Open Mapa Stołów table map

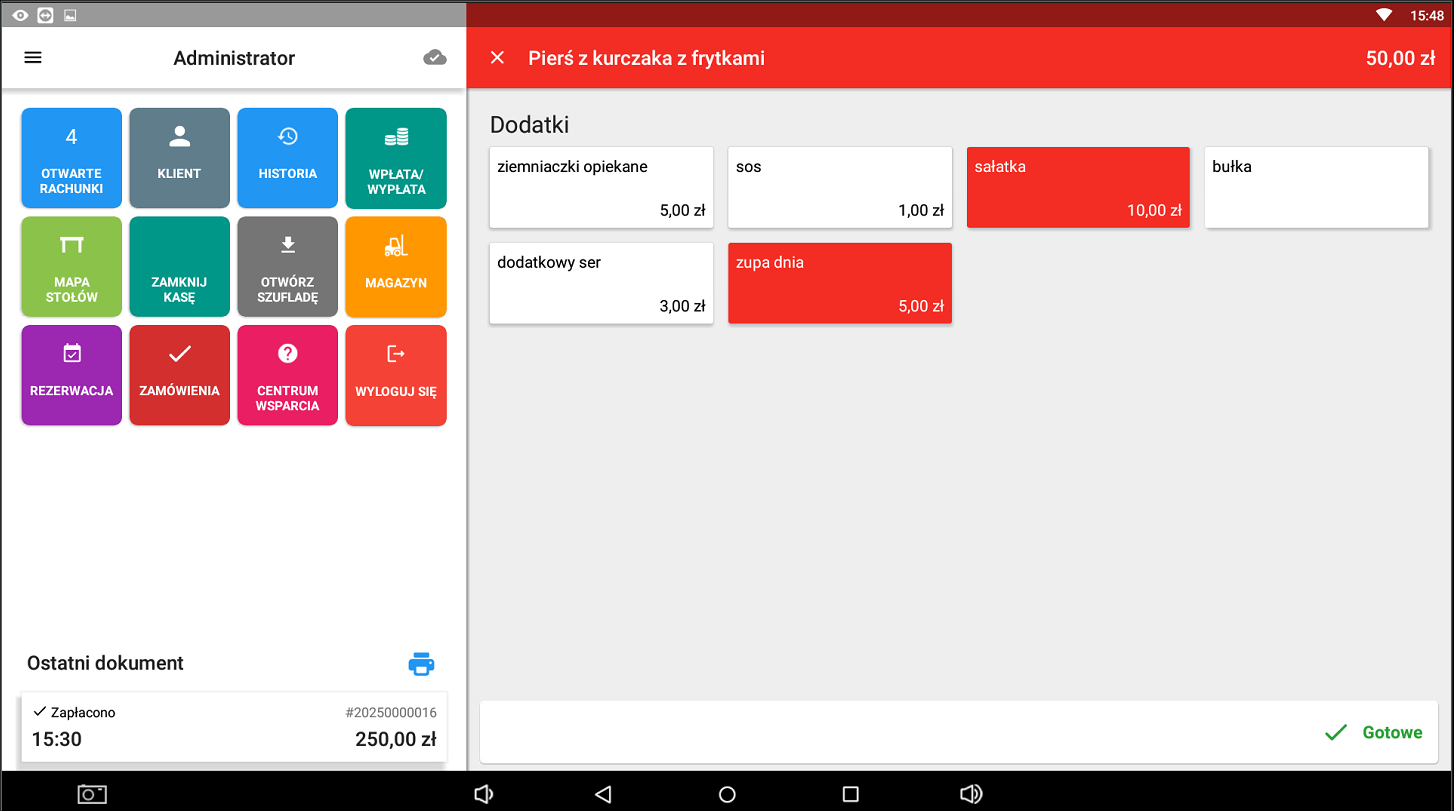pos(72,267)
